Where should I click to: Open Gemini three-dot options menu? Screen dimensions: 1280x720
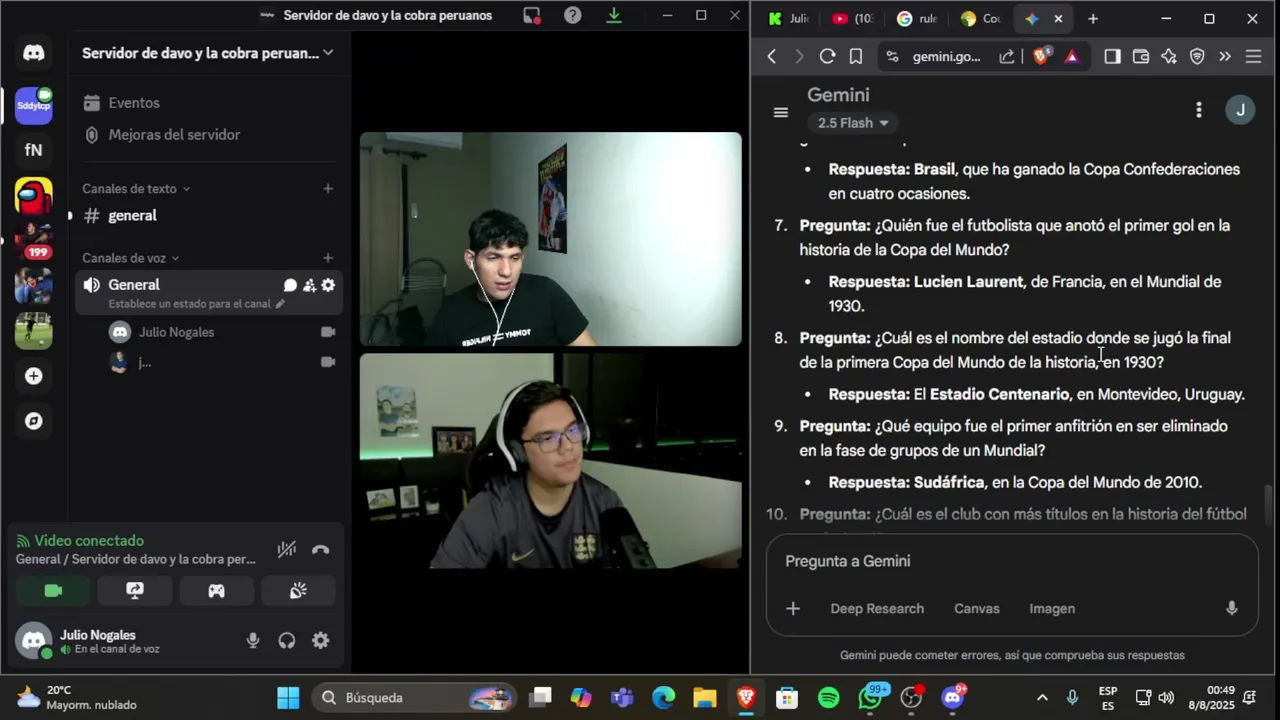click(x=1198, y=110)
